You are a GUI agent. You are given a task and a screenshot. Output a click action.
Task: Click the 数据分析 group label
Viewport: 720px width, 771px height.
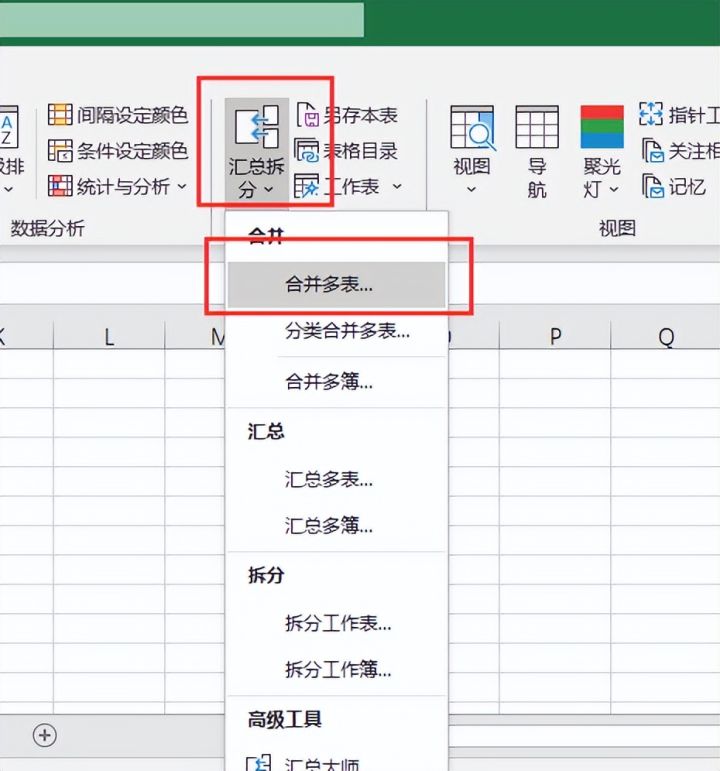pyautogui.click(x=48, y=229)
